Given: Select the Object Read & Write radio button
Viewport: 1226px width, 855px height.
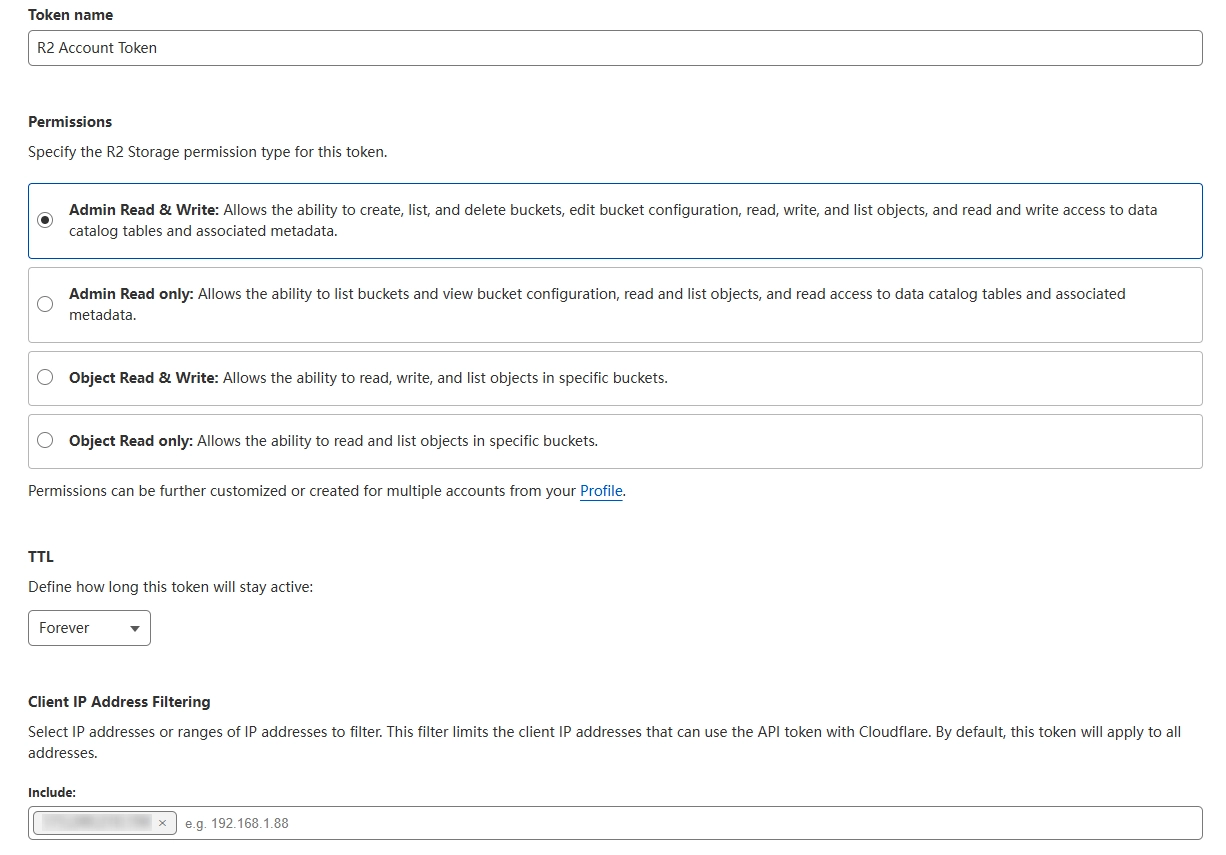Looking at the screenshot, I should (45, 378).
